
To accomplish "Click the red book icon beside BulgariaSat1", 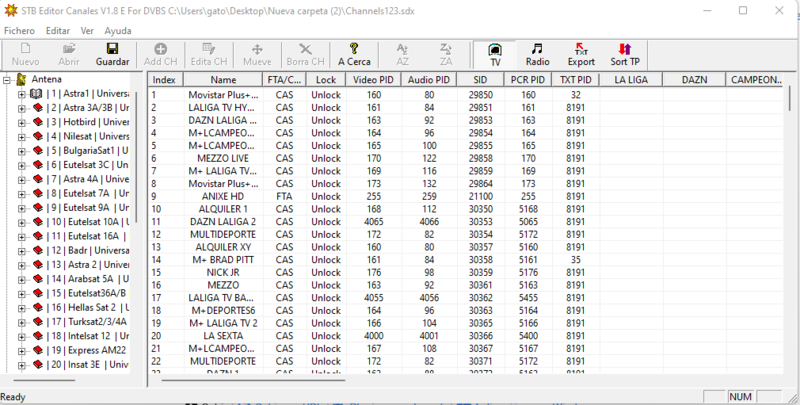I will 38,151.
